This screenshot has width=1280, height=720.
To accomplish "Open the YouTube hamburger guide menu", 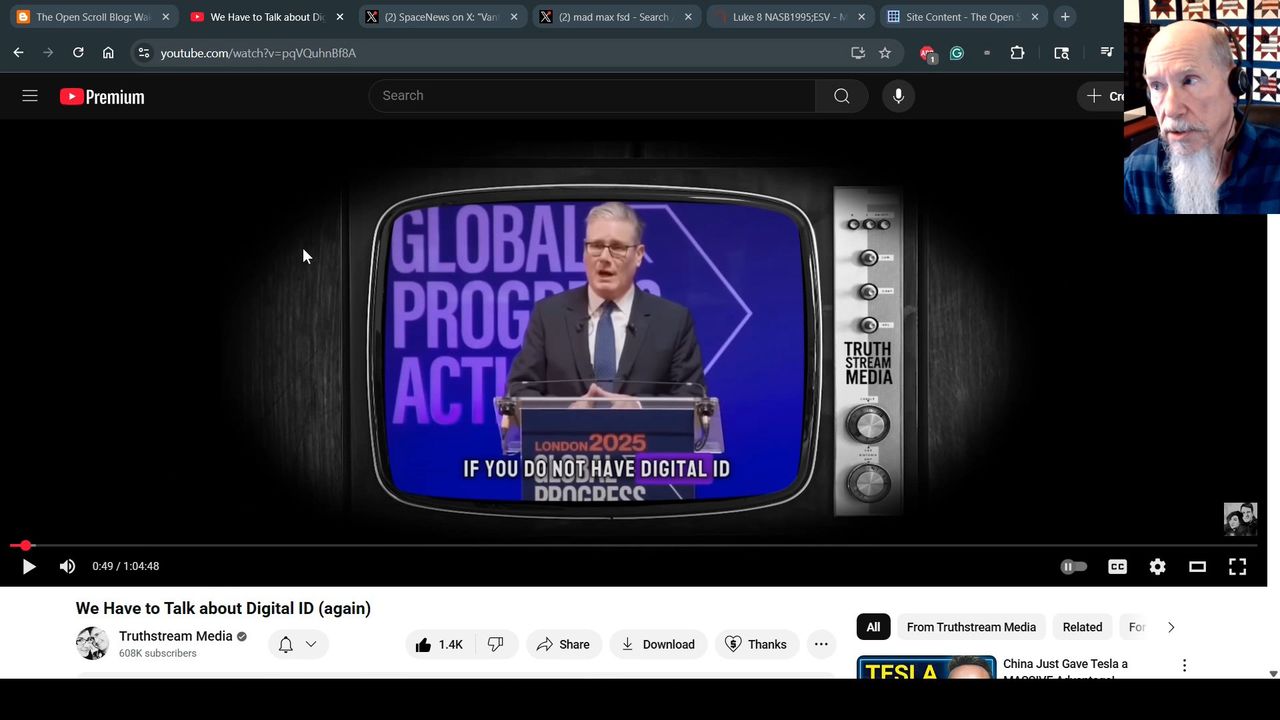I will pyautogui.click(x=30, y=96).
